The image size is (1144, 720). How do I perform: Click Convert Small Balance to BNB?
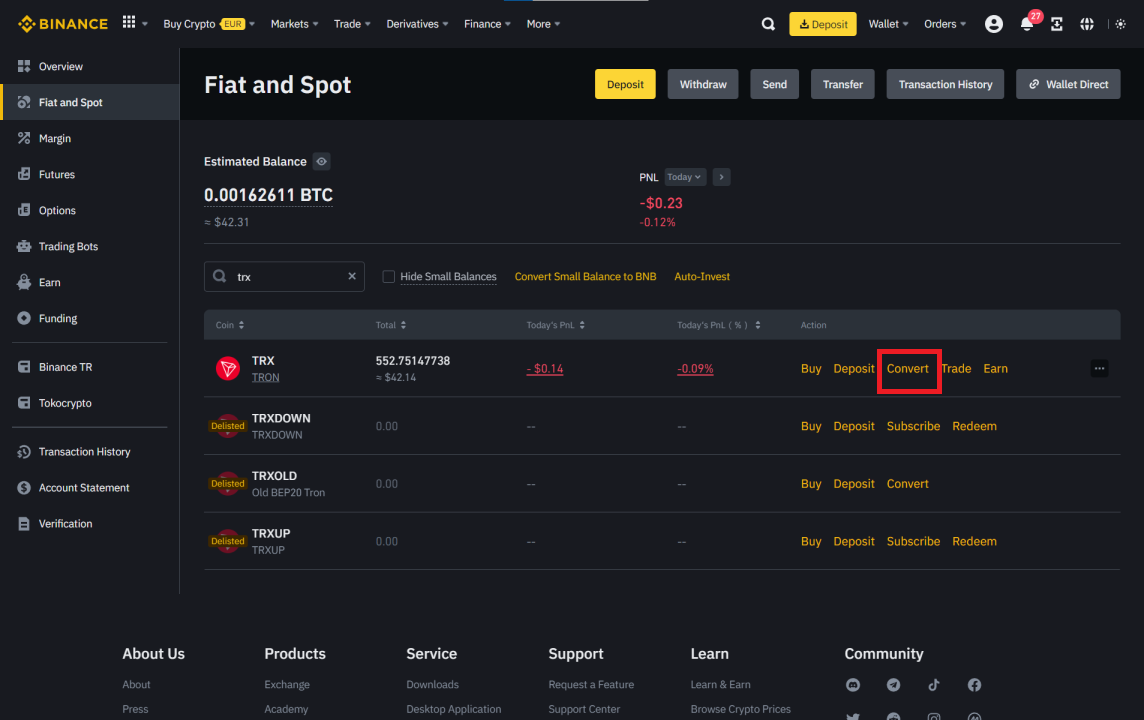[585, 276]
